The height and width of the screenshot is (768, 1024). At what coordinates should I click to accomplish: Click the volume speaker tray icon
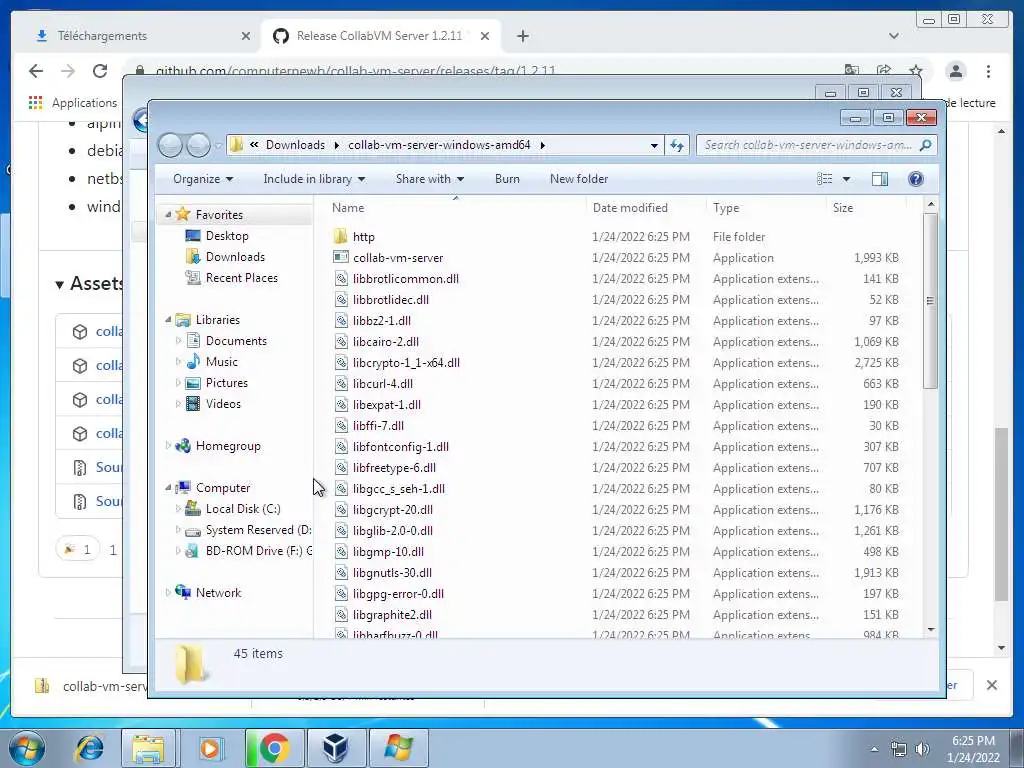[x=922, y=749]
